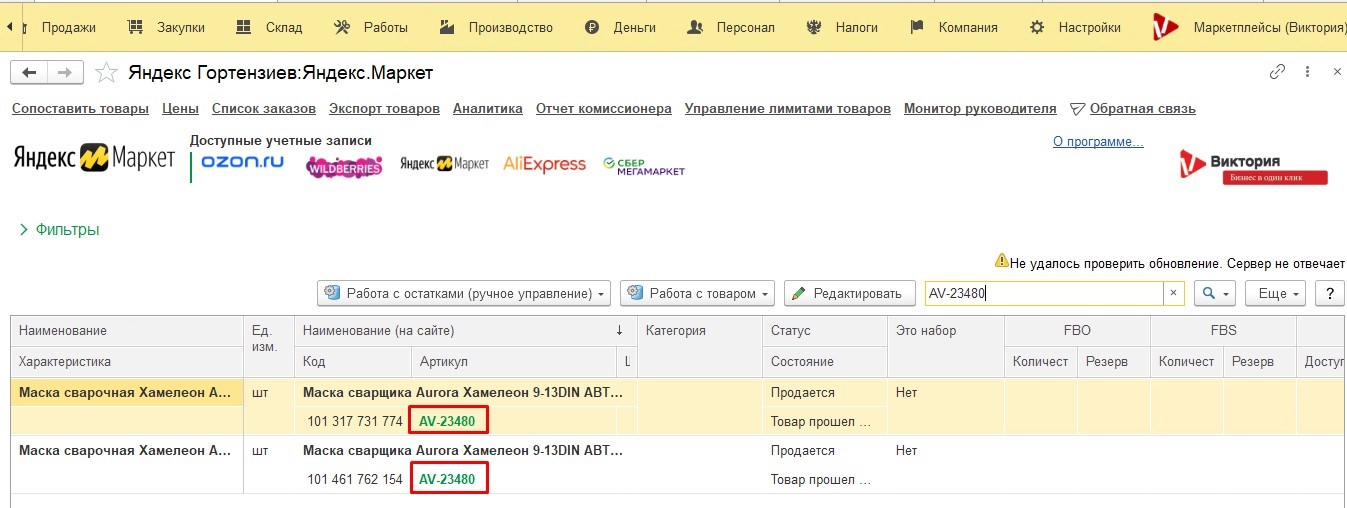Select code 101 461 762 154 cell
The height and width of the screenshot is (508, 1347).
pos(354,479)
